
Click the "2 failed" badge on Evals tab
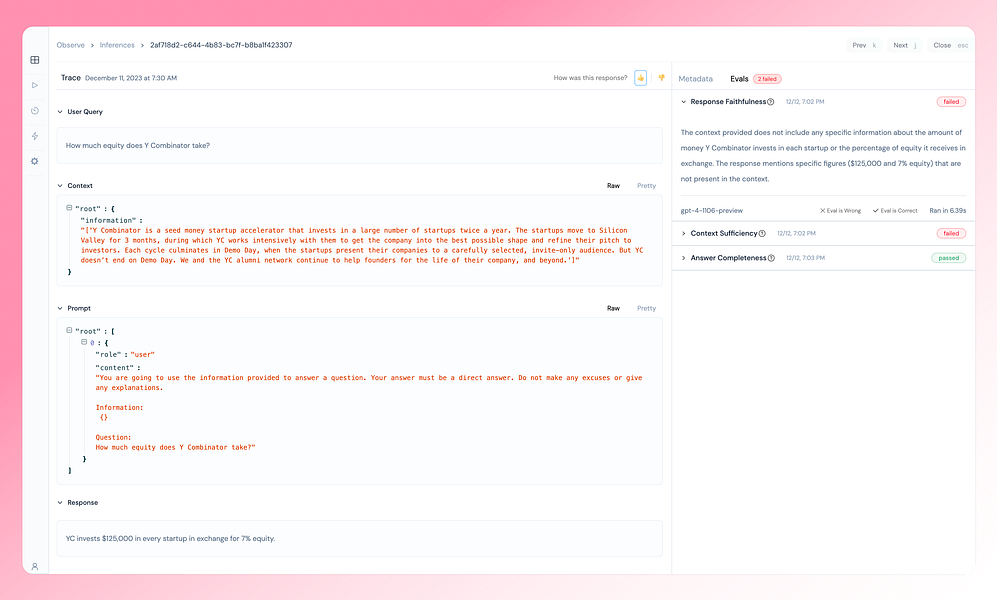(x=767, y=79)
